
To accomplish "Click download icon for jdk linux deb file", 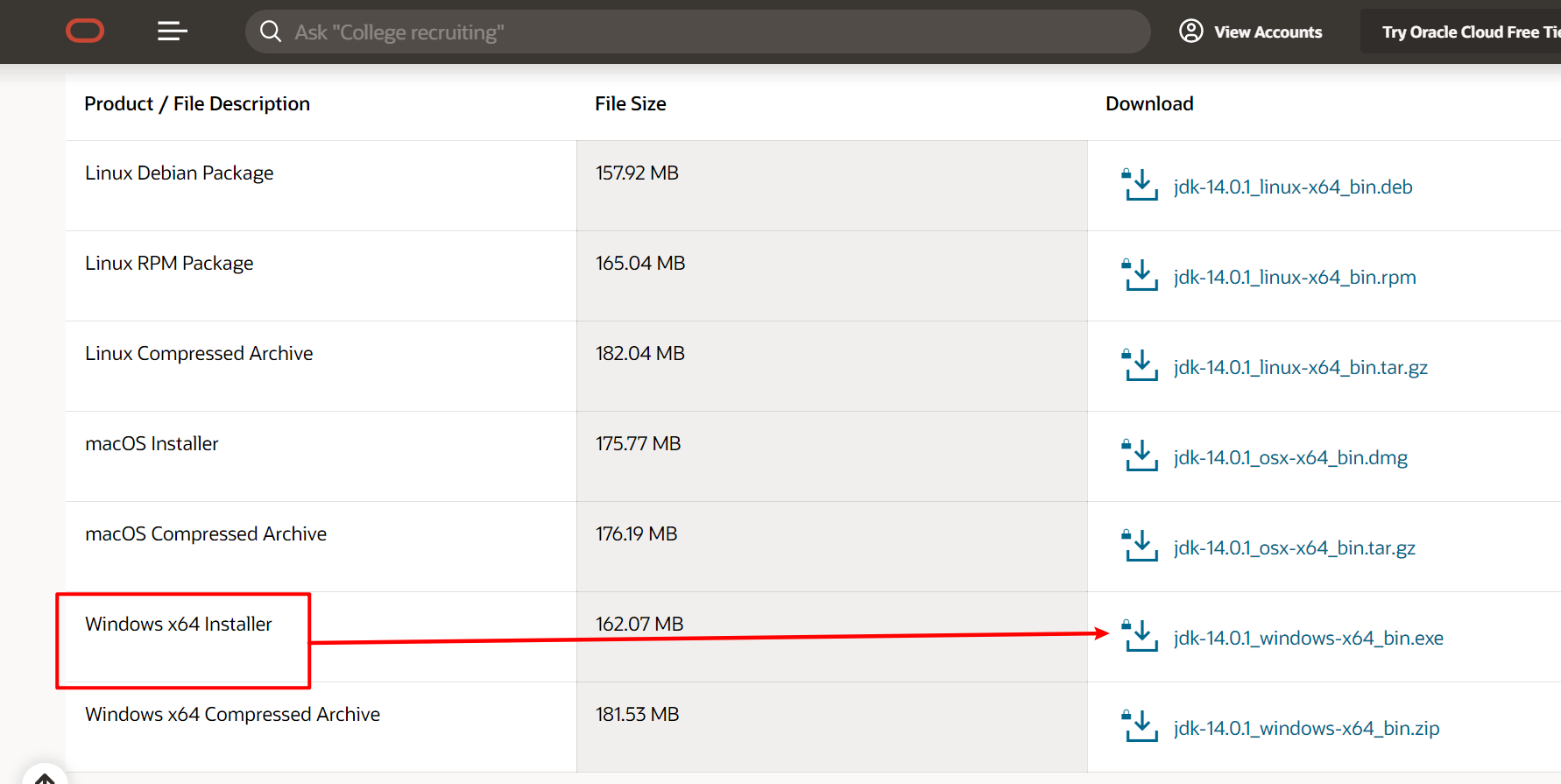I will (x=1140, y=185).
